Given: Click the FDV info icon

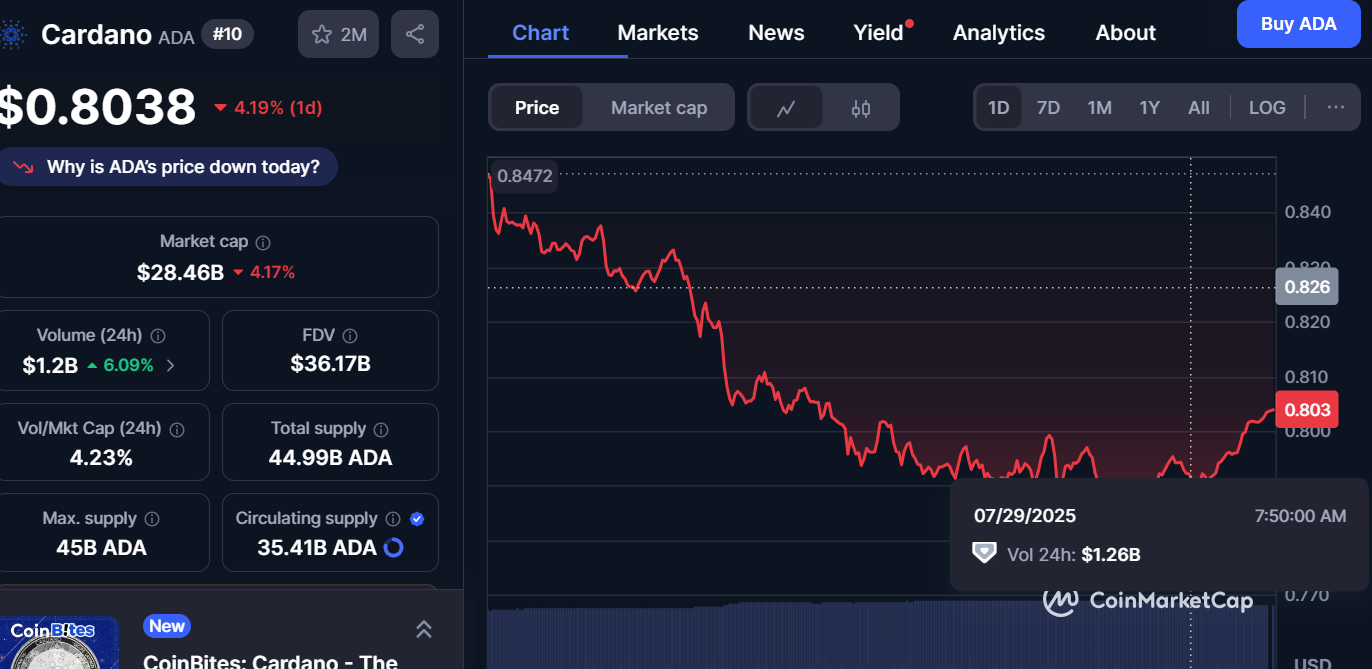Looking at the screenshot, I should pos(350,336).
